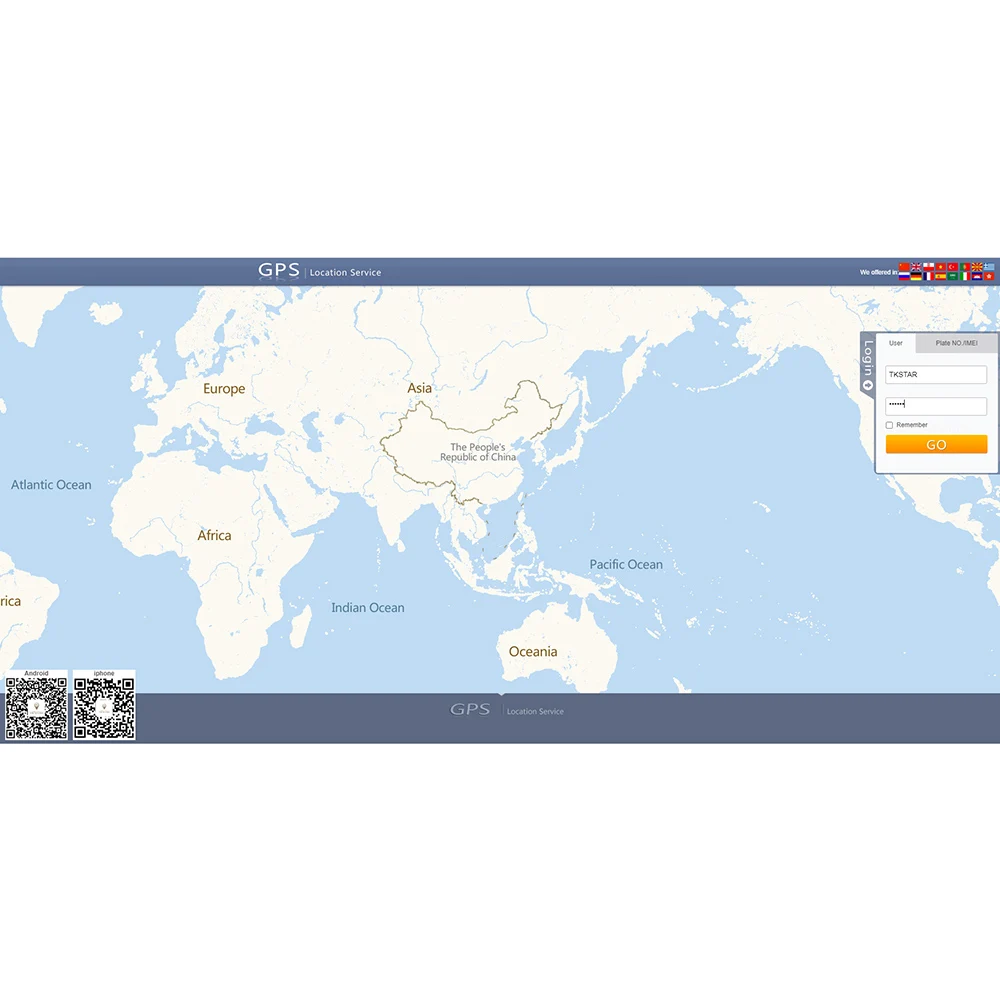
Task: Click "The People's Republic of China" label
Action: 478,452
